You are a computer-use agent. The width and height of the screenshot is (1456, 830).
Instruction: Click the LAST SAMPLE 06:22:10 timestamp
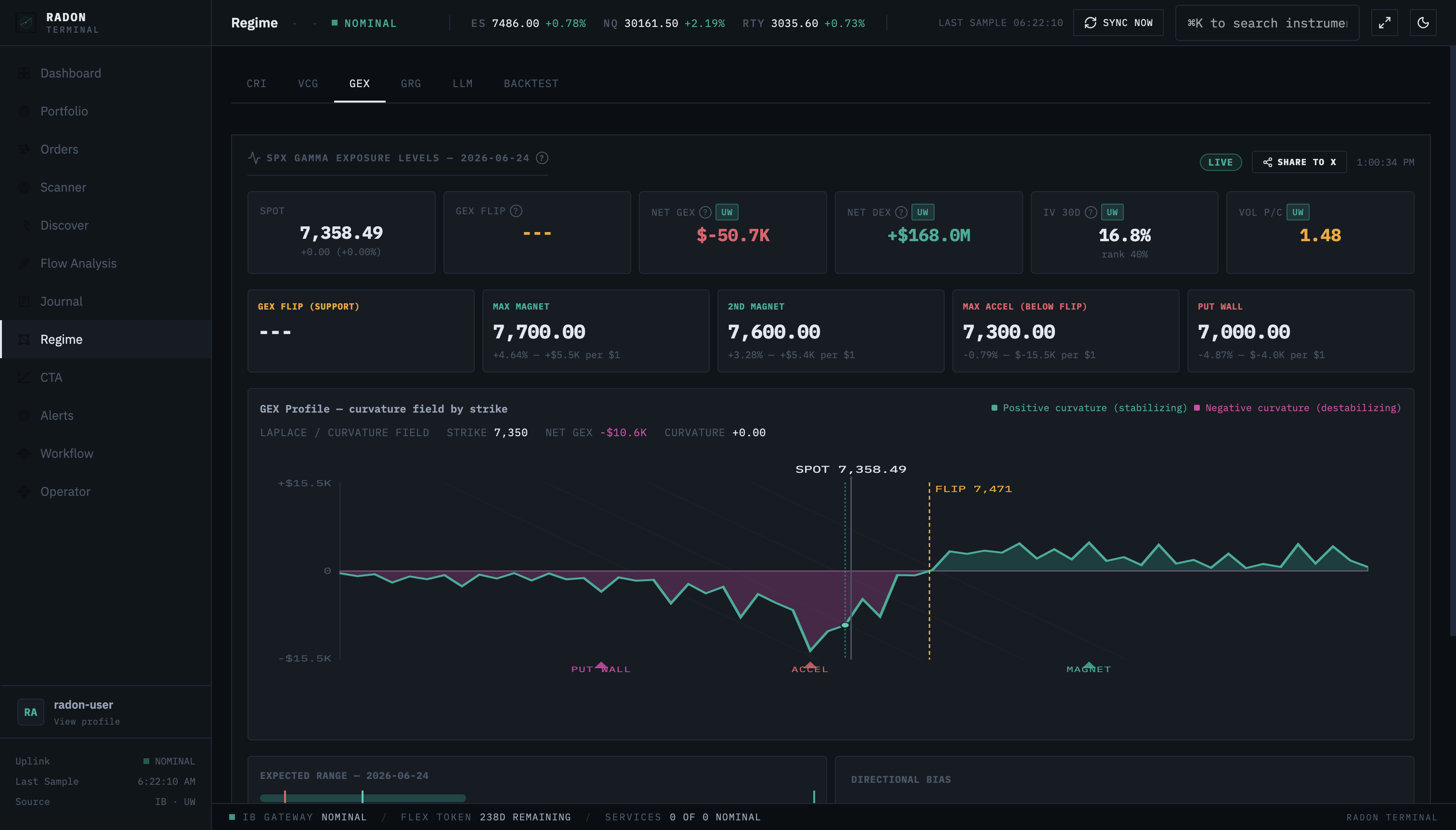[1001, 23]
